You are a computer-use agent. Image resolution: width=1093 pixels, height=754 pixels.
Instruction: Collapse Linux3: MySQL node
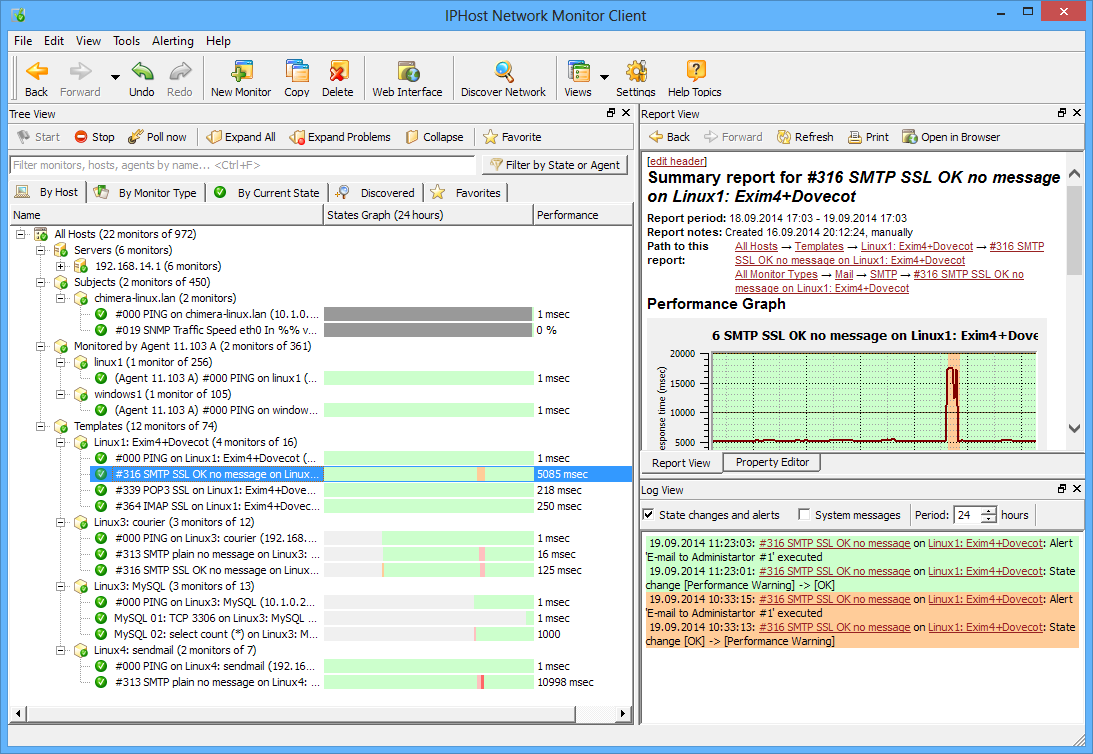tap(61, 586)
